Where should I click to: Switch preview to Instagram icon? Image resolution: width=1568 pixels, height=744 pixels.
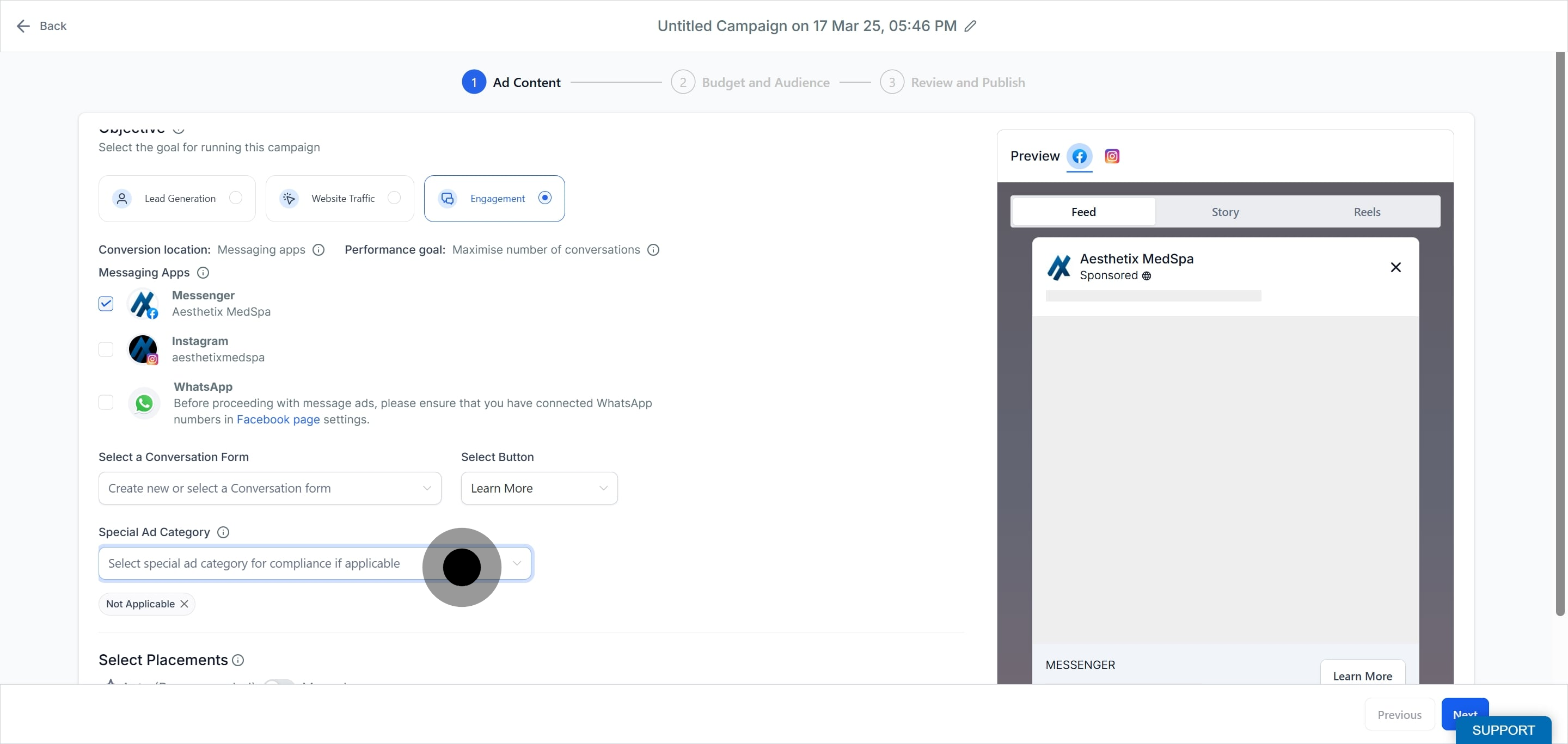point(1111,156)
